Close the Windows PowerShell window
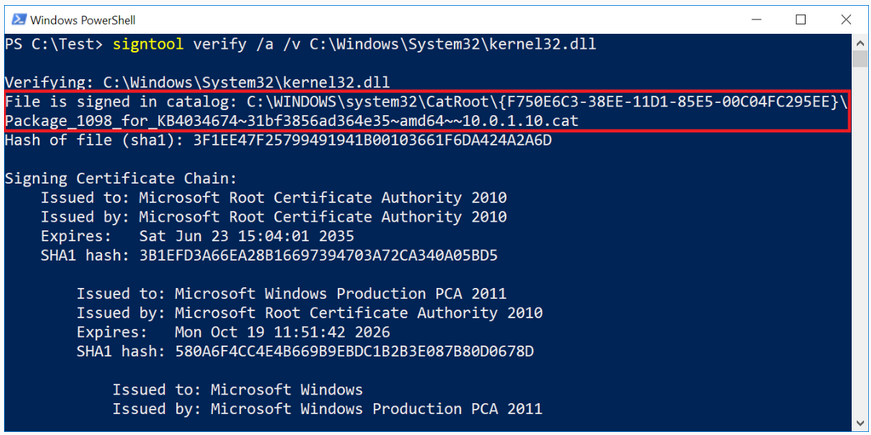 (846, 19)
